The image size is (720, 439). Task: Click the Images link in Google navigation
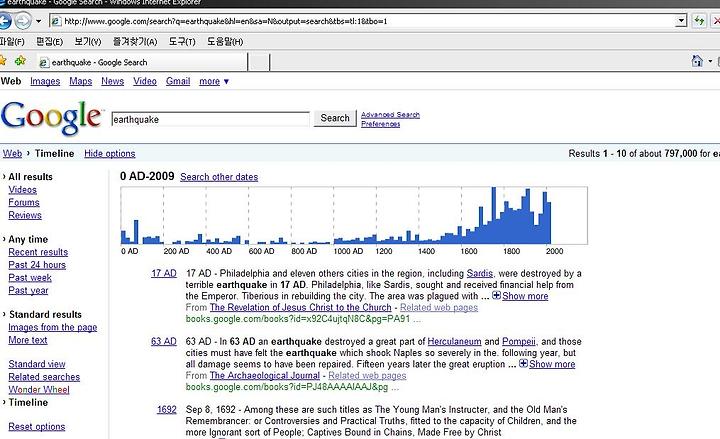(x=45, y=81)
